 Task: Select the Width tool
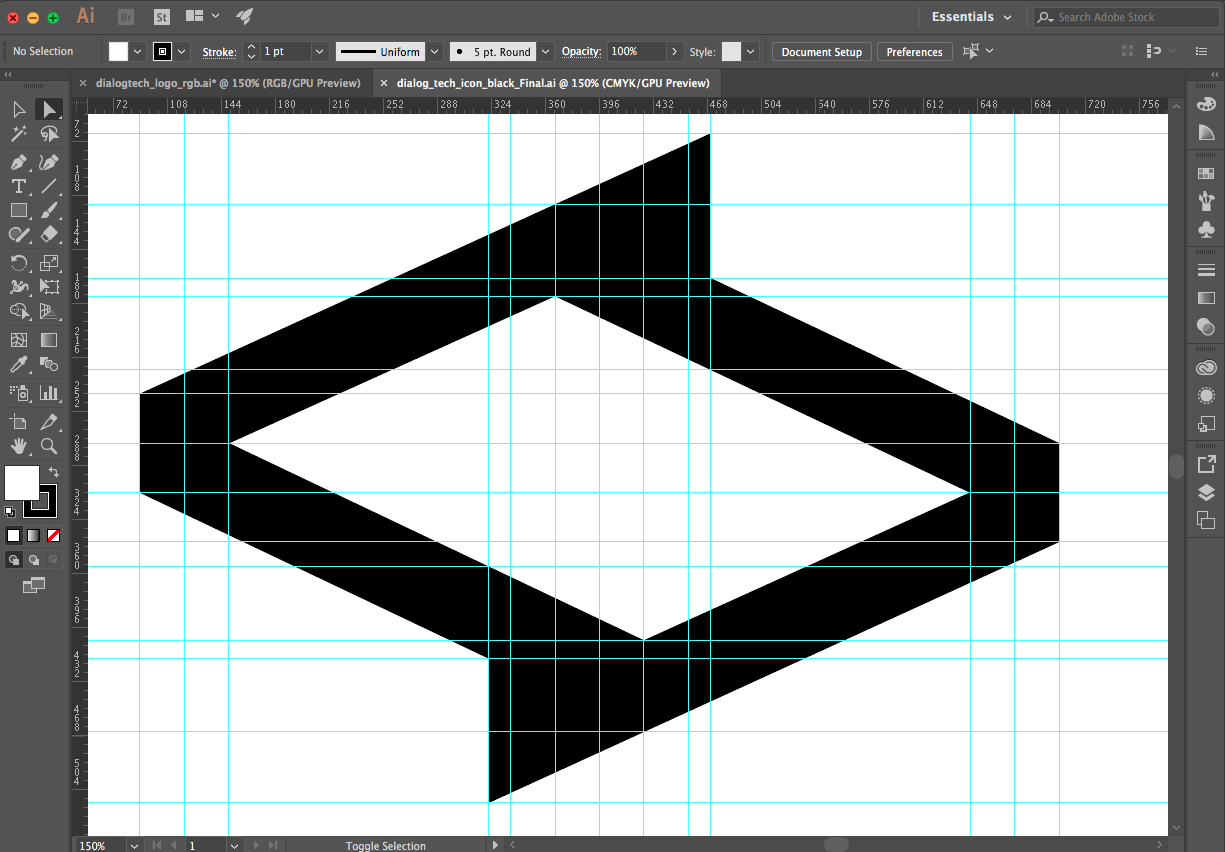click(x=18, y=287)
